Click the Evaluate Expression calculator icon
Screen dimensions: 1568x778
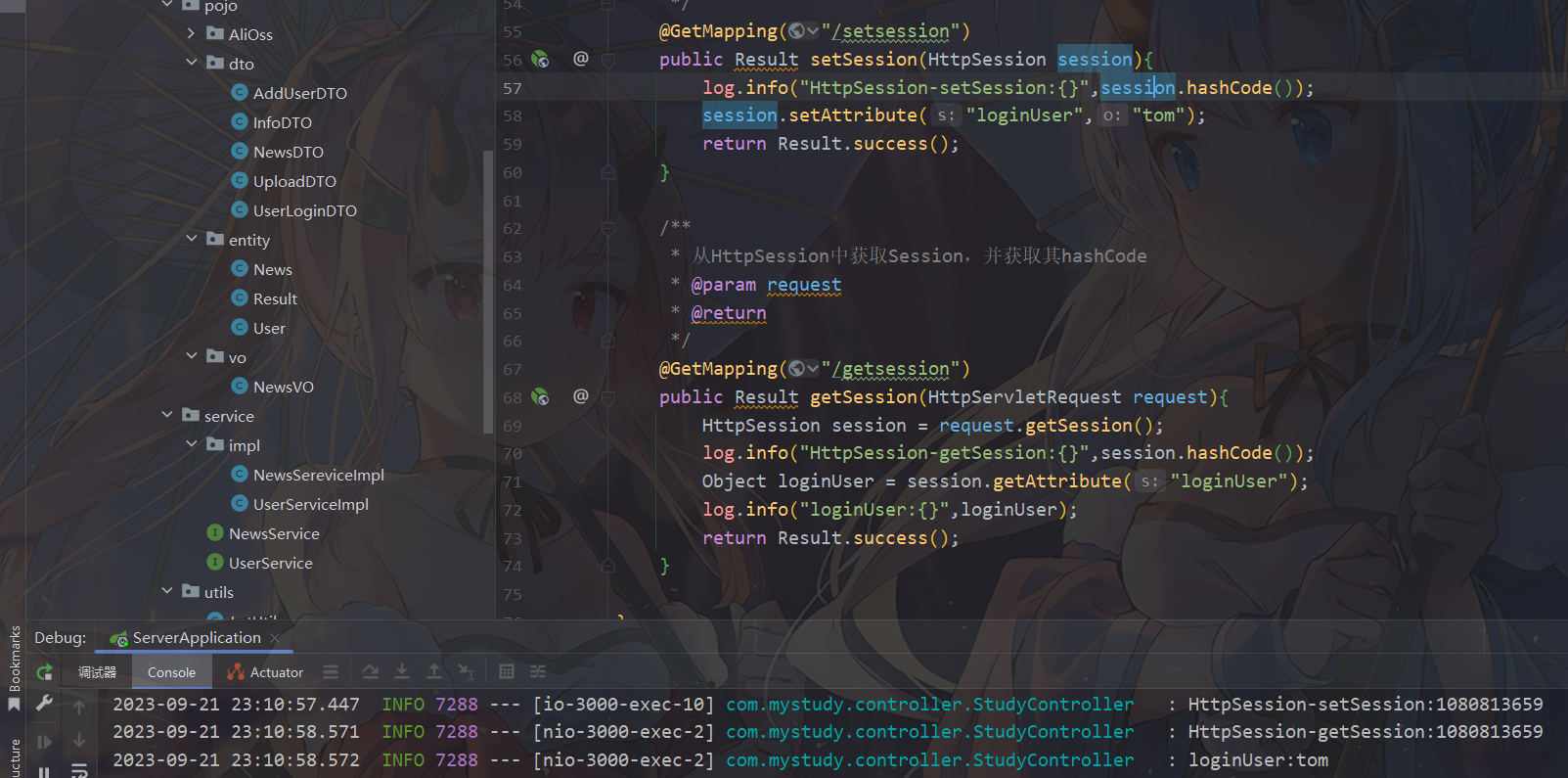click(506, 671)
